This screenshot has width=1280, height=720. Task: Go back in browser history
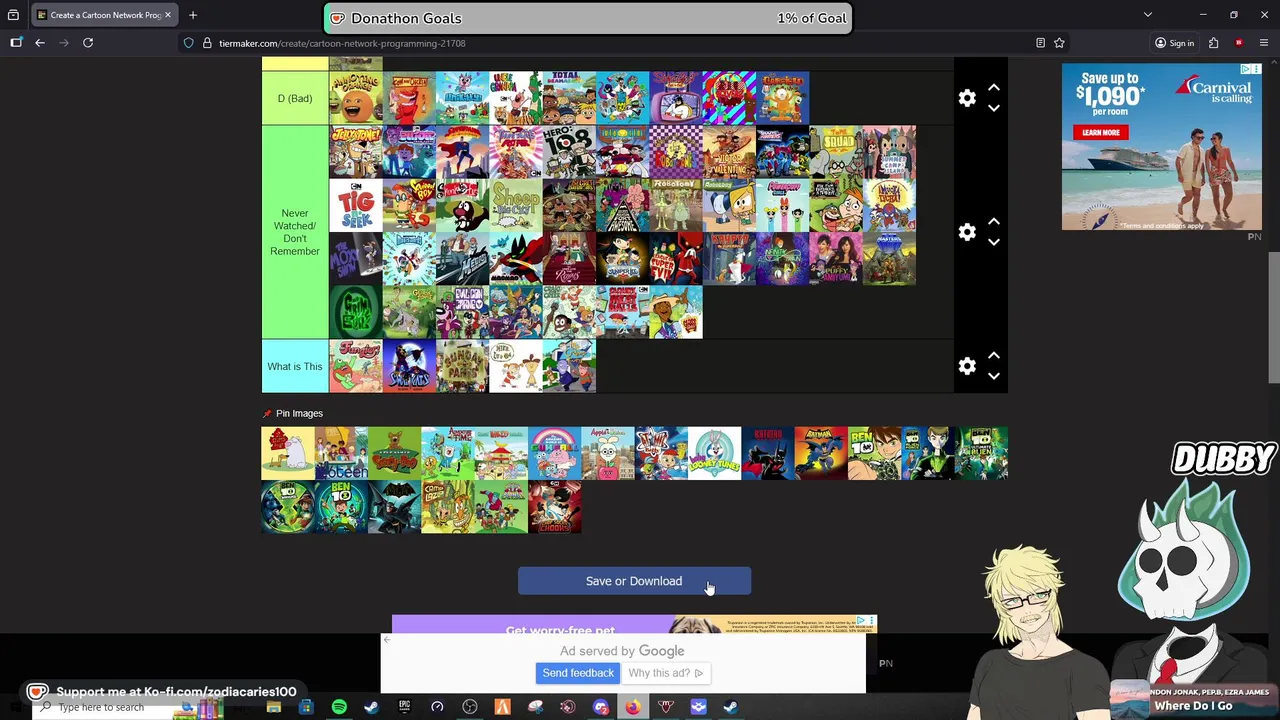40,43
